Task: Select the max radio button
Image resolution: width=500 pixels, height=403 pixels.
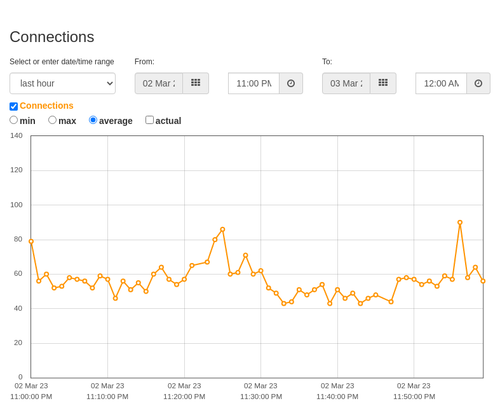Action: pos(52,120)
